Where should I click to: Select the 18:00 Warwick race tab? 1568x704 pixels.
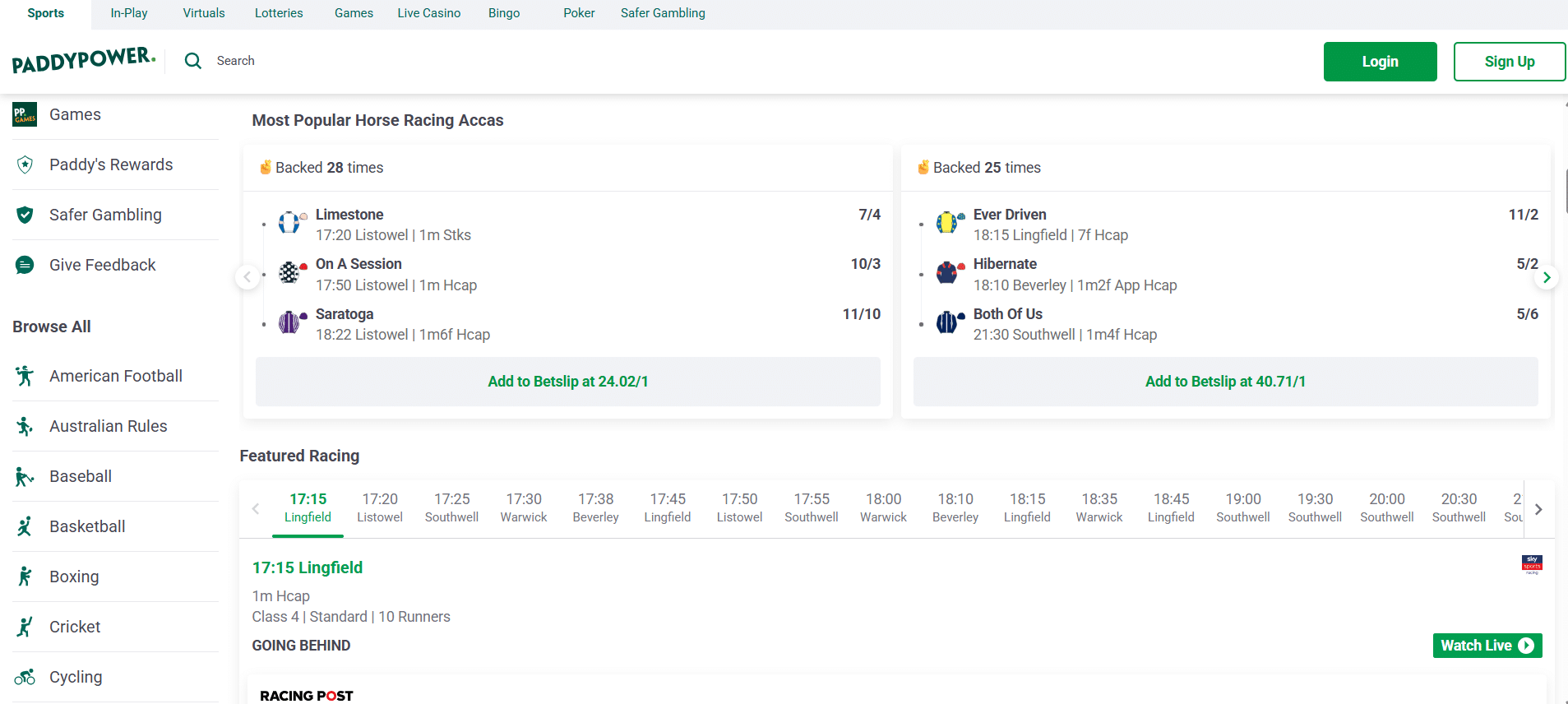(x=884, y=508)
